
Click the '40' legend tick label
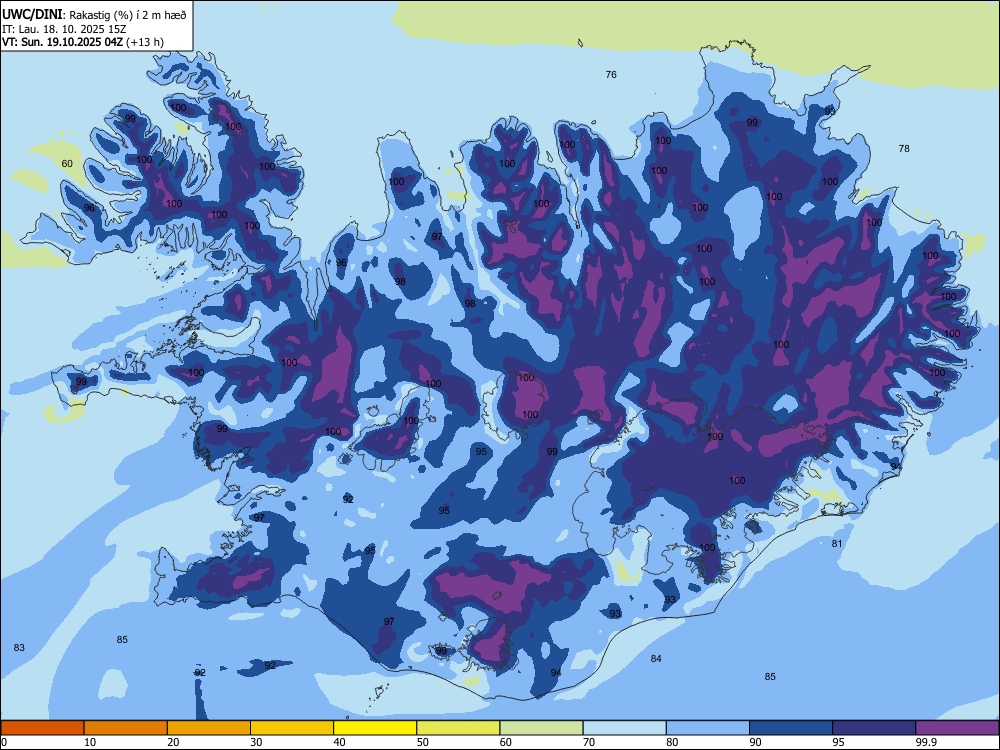[339, 742]
